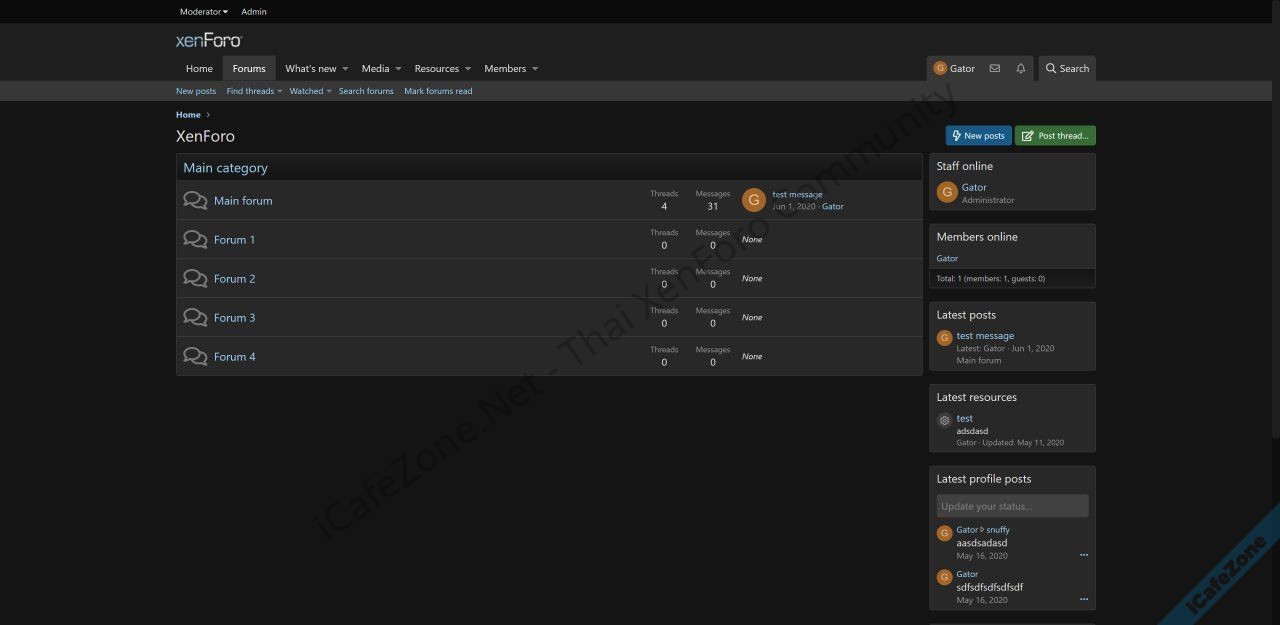The height and width of the screenshot is (625, 1280).
Task: Open the alerts bell icon
Action: tap(1020, 68)
